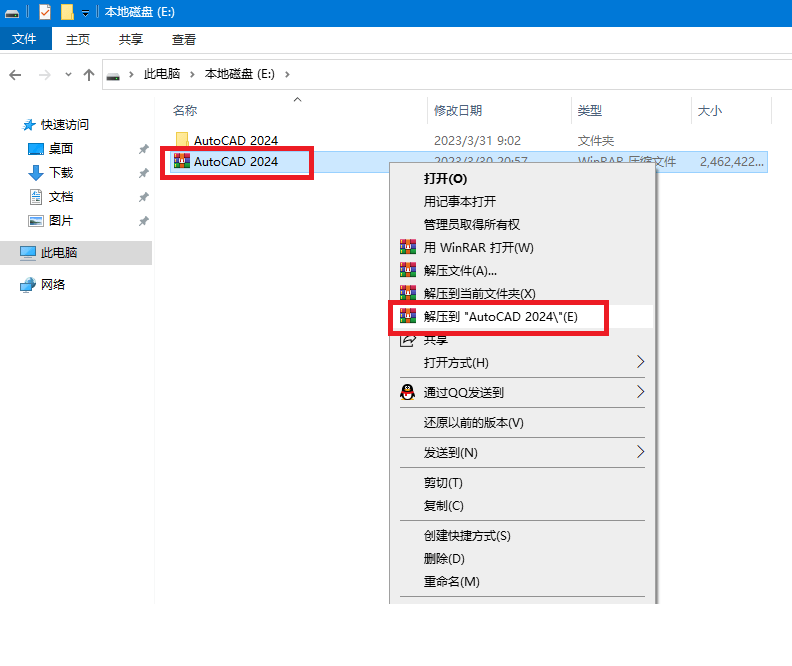Screen dimensions: 792x666
Task: Choose 用 WinRAR 打开(W)
Action: (523, 247)
